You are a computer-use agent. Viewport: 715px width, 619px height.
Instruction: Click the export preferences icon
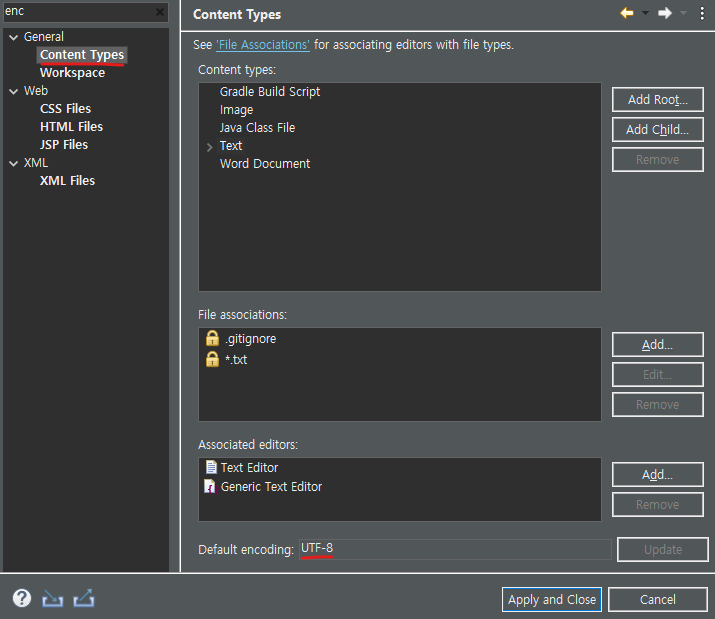(x=84, y=598)
